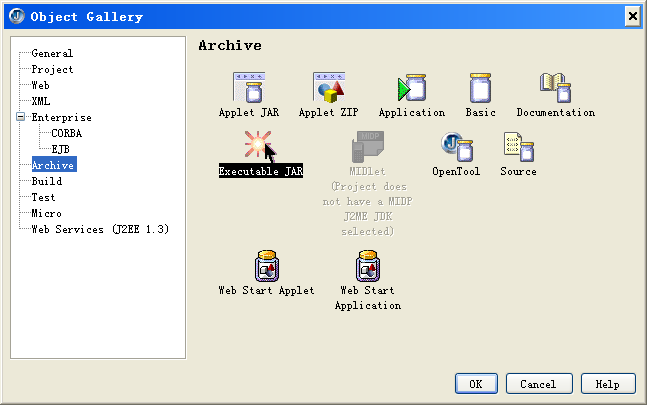The image size is (647, 405).
Task: Select the Web Start Application icon
Action: (x=368, y=266)
